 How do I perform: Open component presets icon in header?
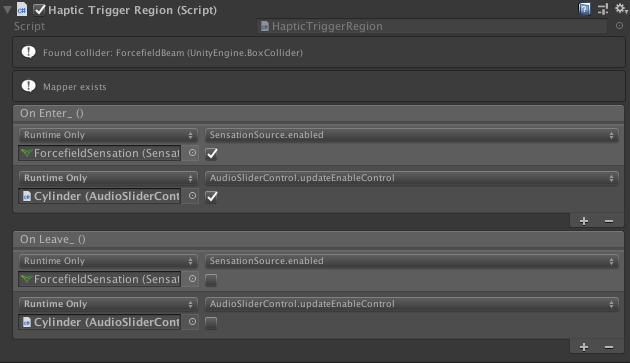602,9
